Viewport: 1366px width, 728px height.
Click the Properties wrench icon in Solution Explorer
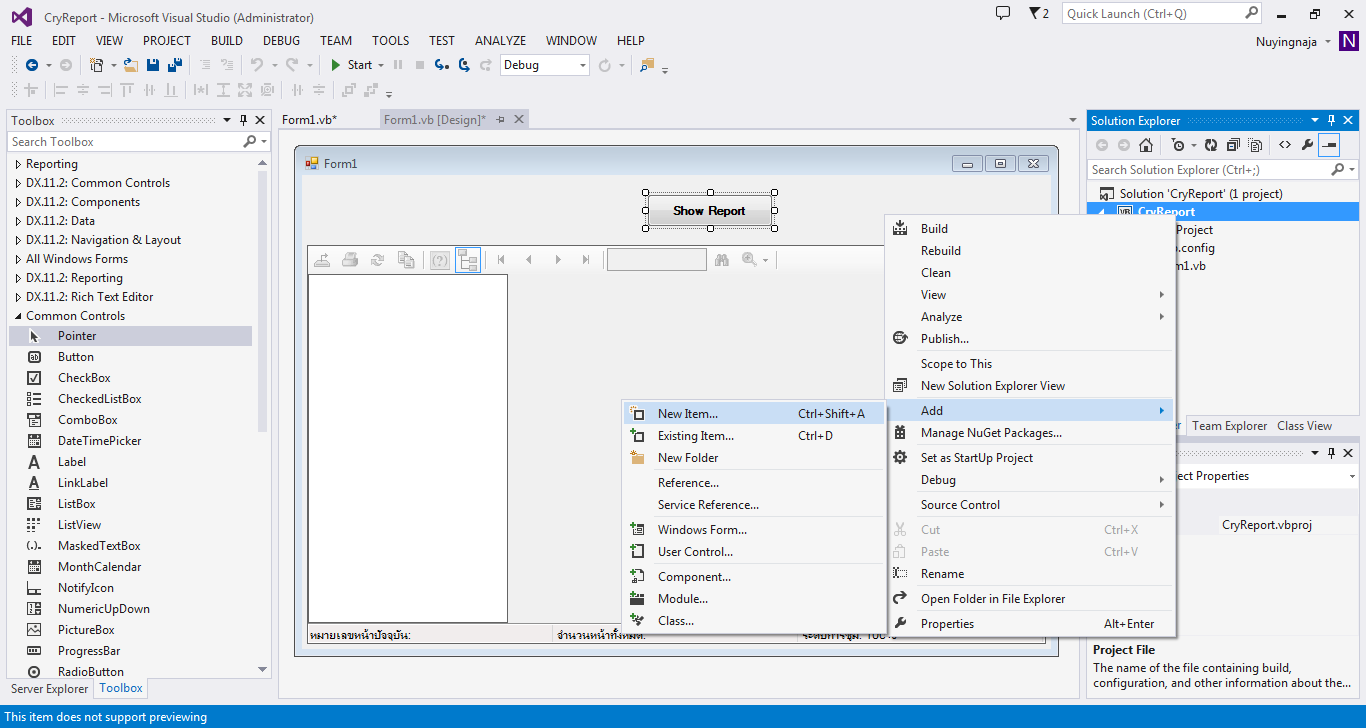(x=1307, y=145)
